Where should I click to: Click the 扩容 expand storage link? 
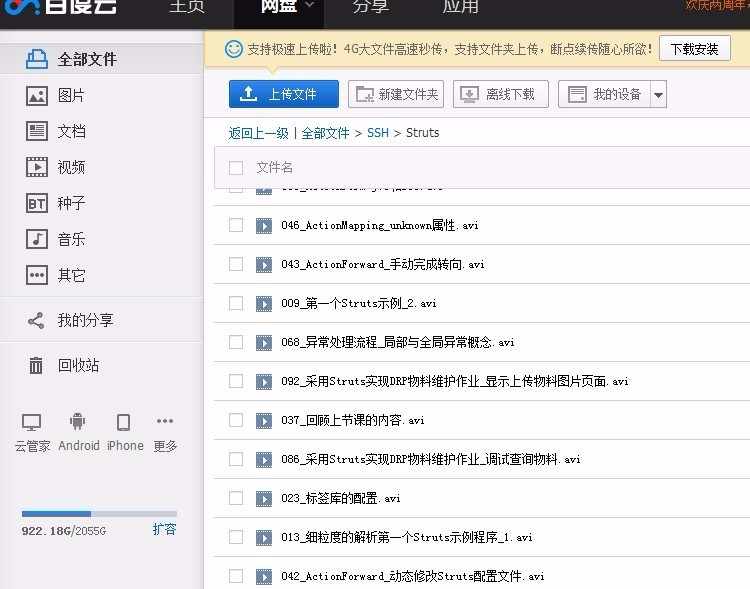[165, 529]
